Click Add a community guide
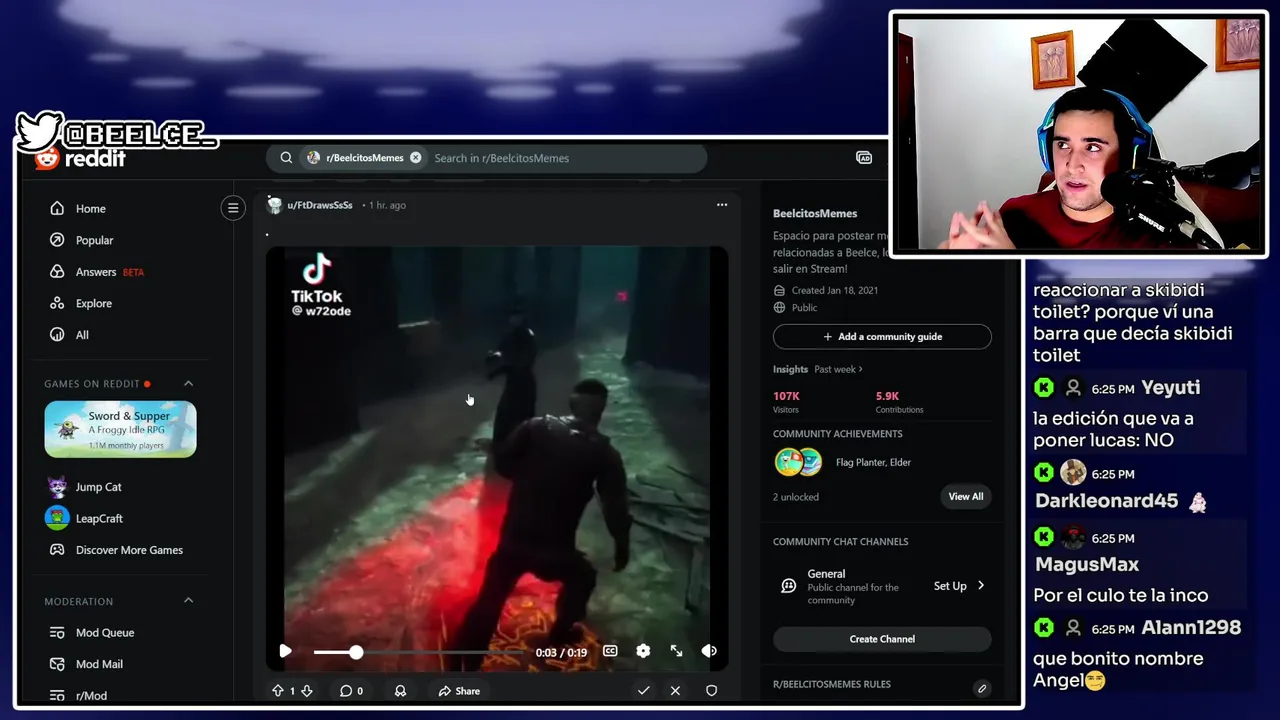The image size is (1280, 720). 882,337
